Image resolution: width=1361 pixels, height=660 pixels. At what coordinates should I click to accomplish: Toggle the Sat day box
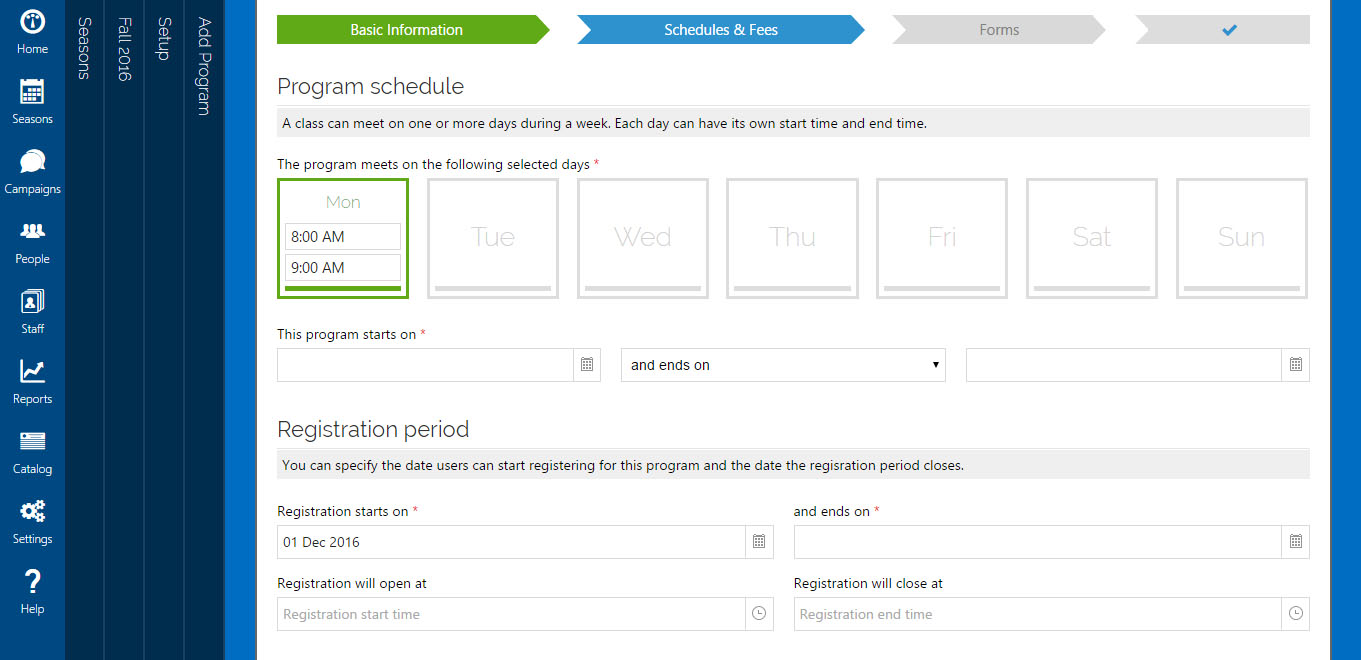coord(1092,238)
